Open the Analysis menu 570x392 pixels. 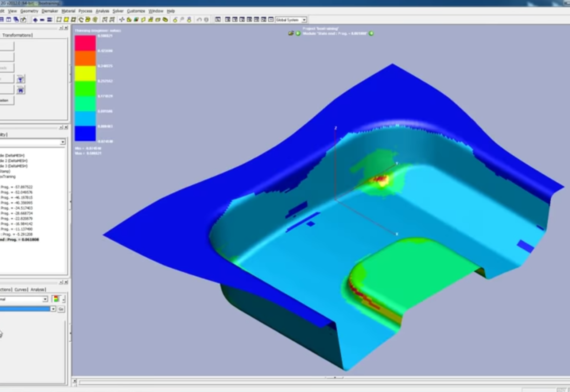[102, 11]
